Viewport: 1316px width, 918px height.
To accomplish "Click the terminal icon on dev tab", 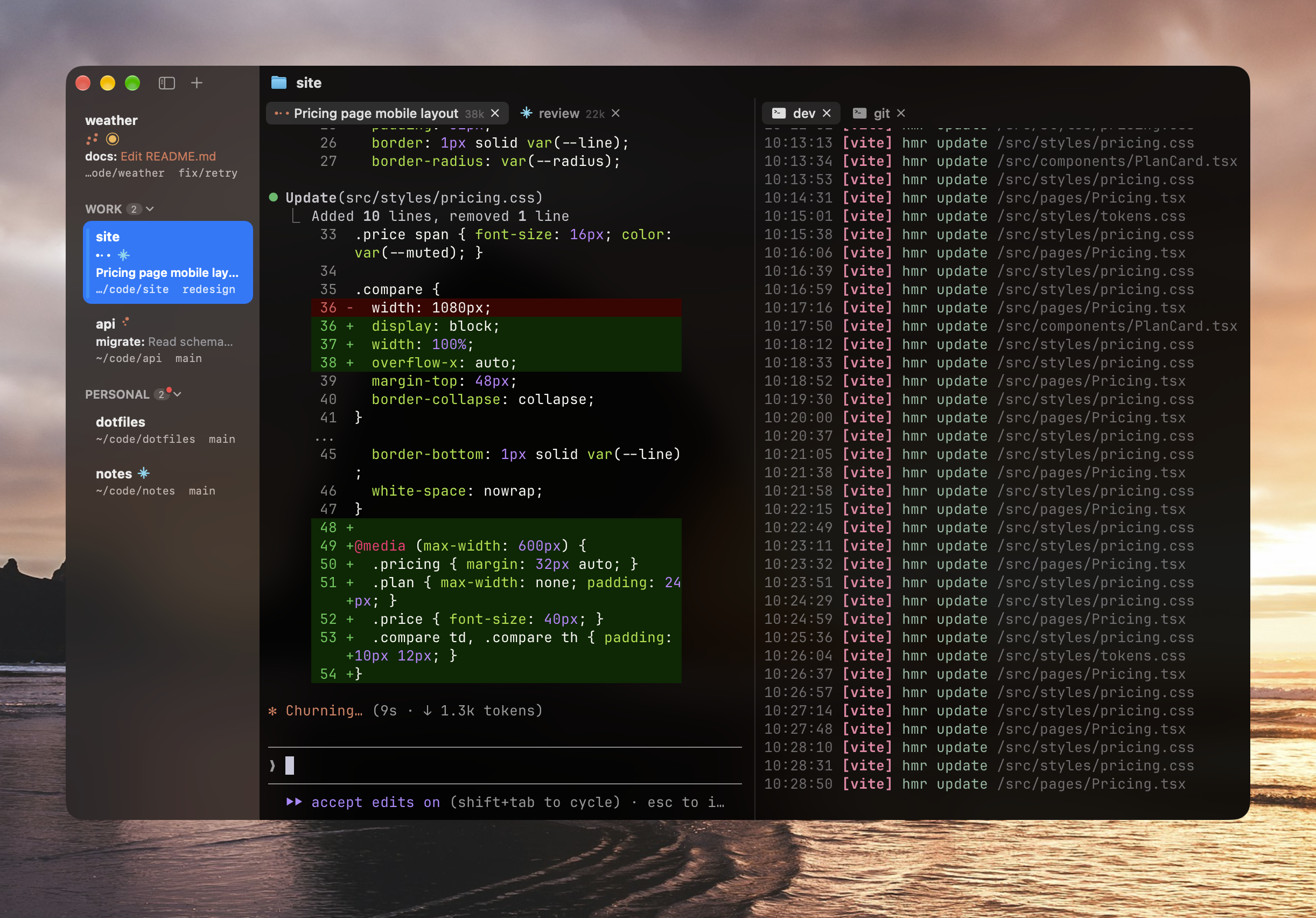I will point(779,113).
